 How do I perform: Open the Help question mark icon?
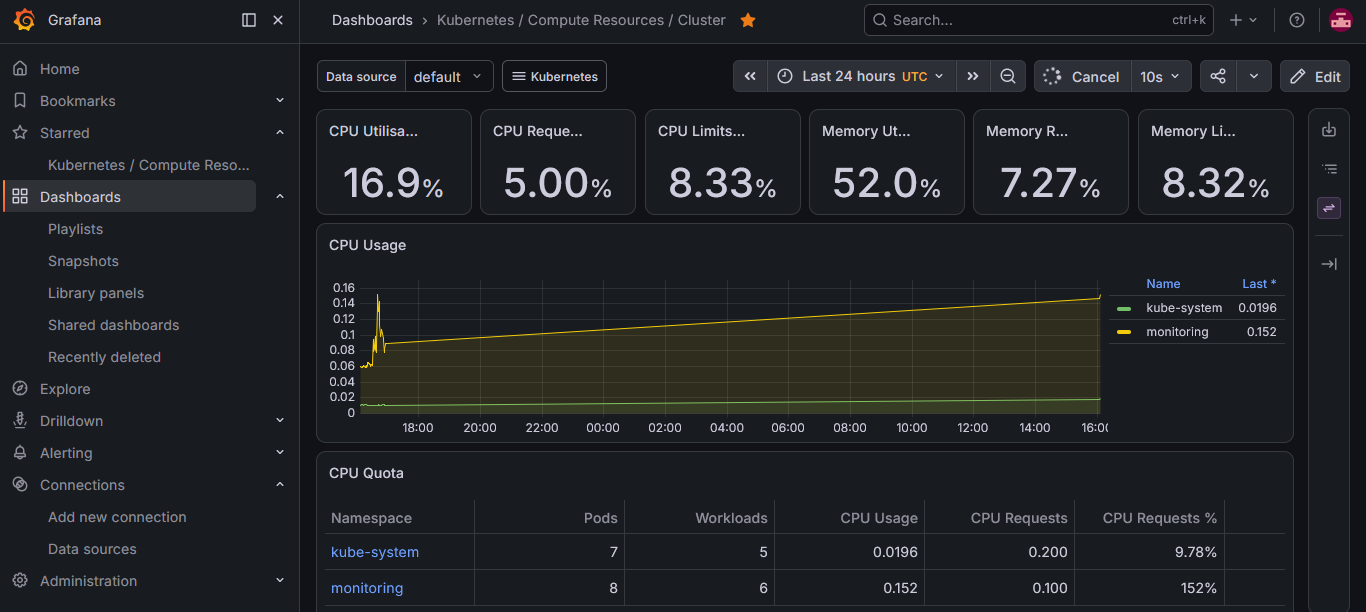(1297, 20)
